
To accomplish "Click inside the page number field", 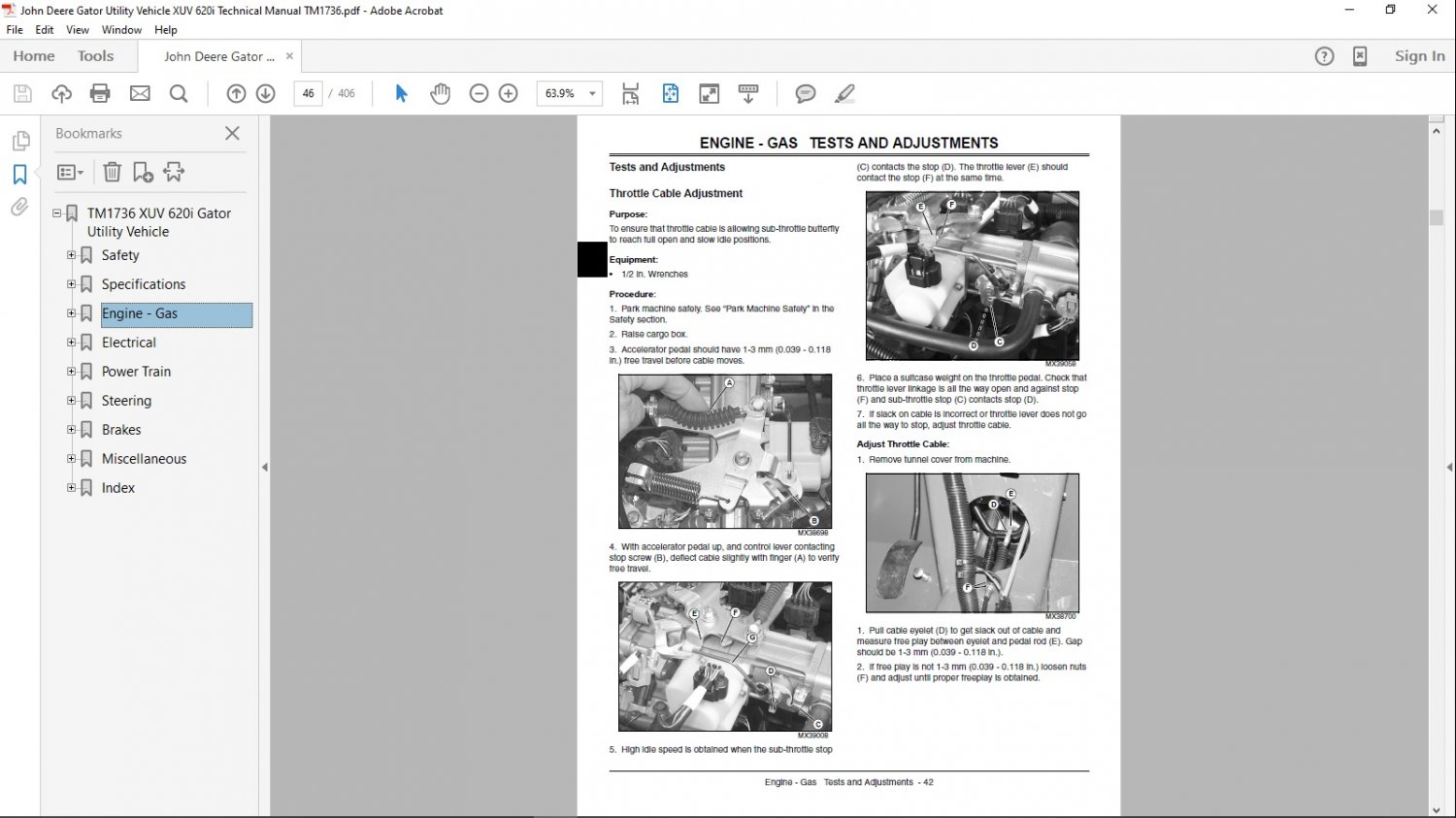I will pyautogui.click(x=307, y=93).
